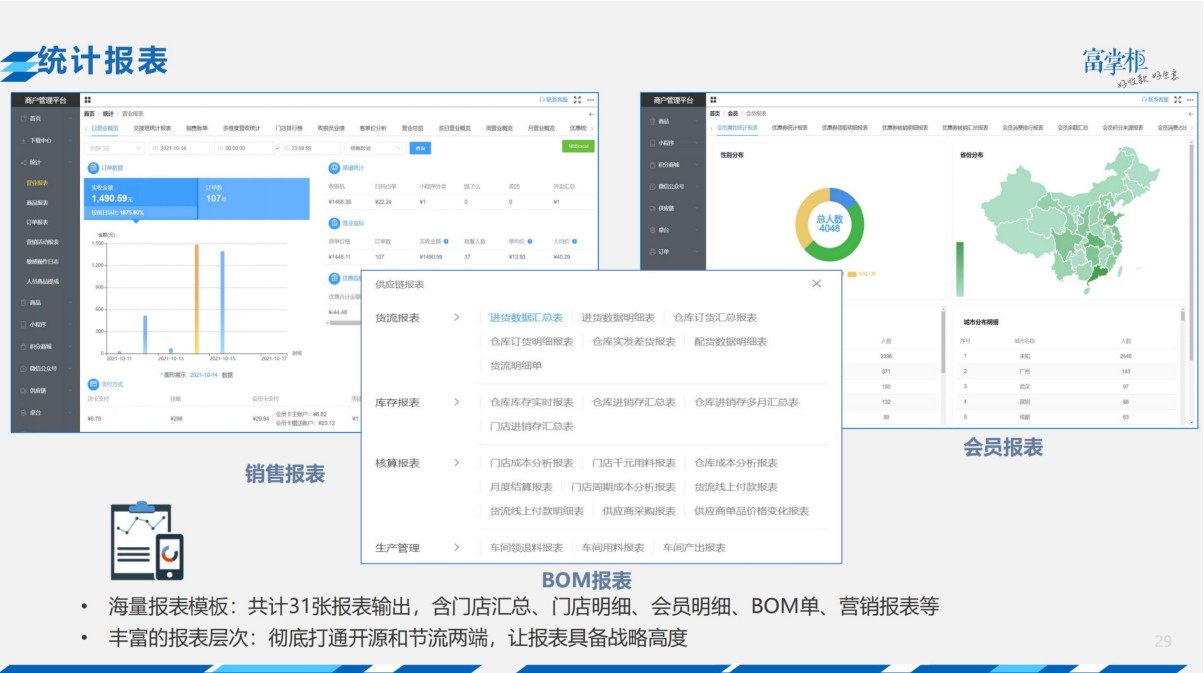Close the 供应链报表 popup dialog
The image size is (1204, 673).
[x=817, y=283]
